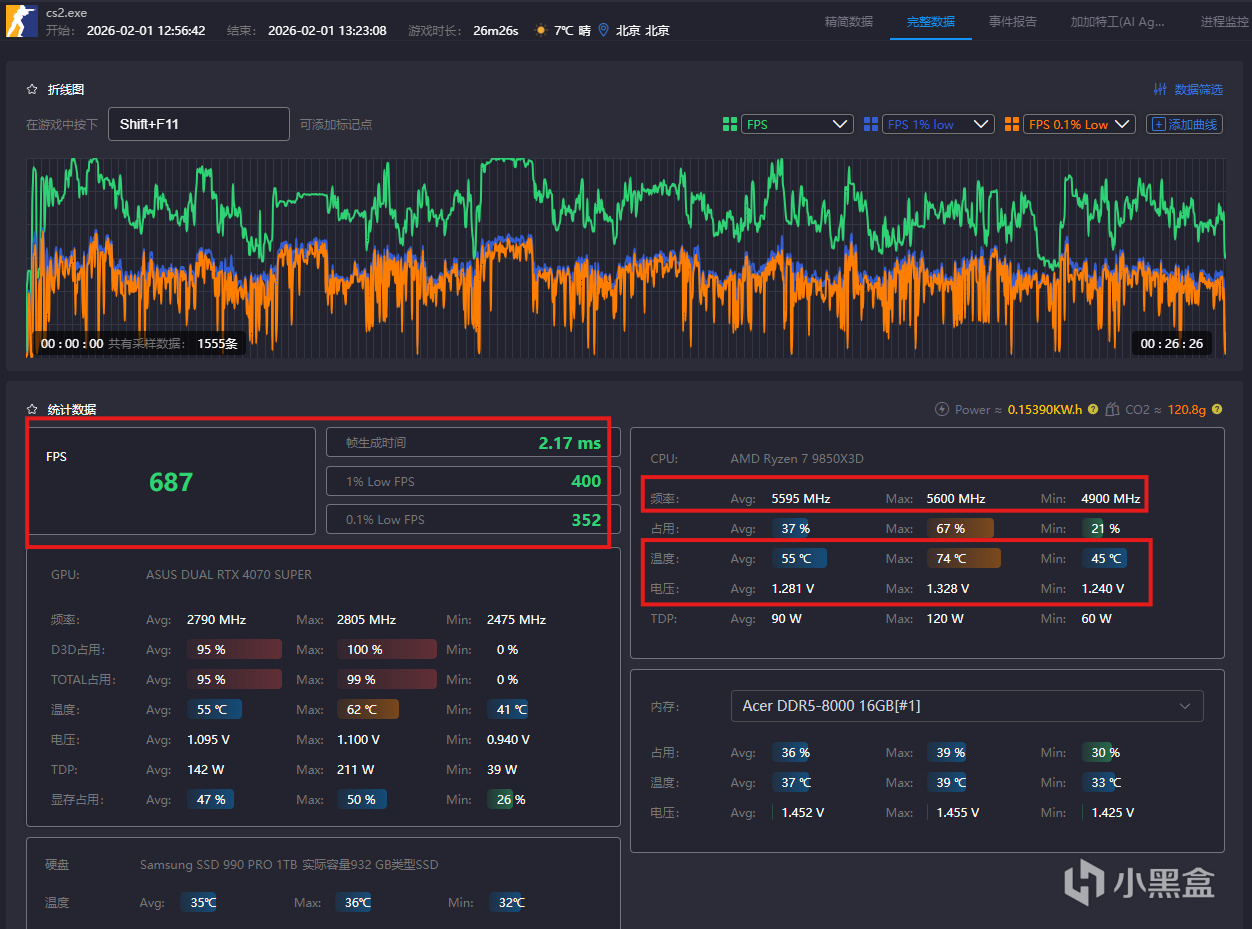Open the 事件报告 tab
Image resolution: width=1252 pixels, height=929 pixels.
(x=1012, y=21)
